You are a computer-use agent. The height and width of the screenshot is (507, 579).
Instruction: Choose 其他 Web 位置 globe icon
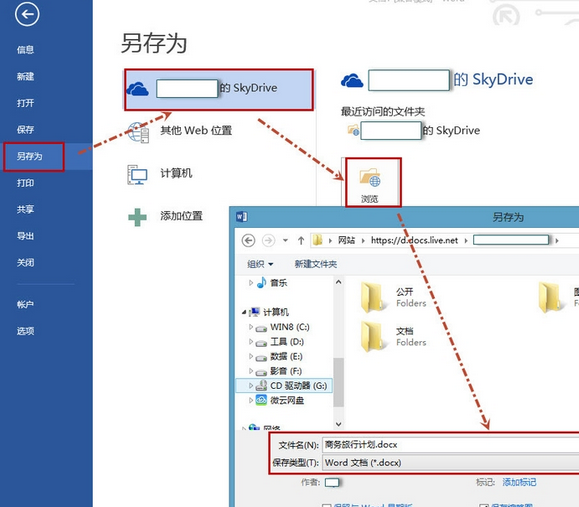[138, 132]
